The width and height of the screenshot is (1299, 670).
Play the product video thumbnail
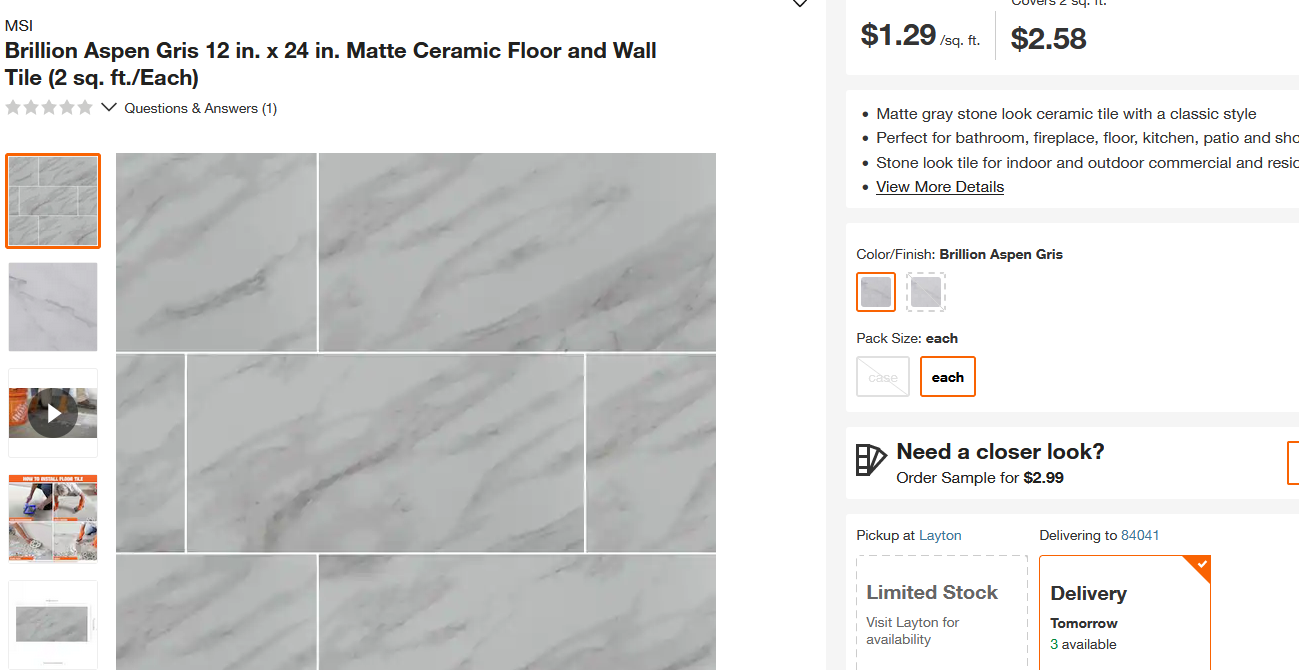point(52,411)
